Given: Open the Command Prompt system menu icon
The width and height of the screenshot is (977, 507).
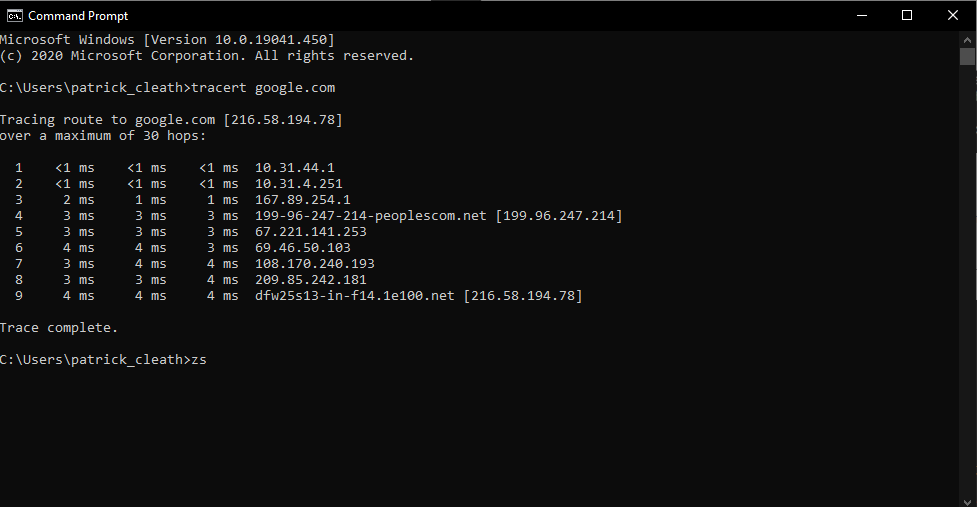Looking at the screenshot, I should point(14,15).
